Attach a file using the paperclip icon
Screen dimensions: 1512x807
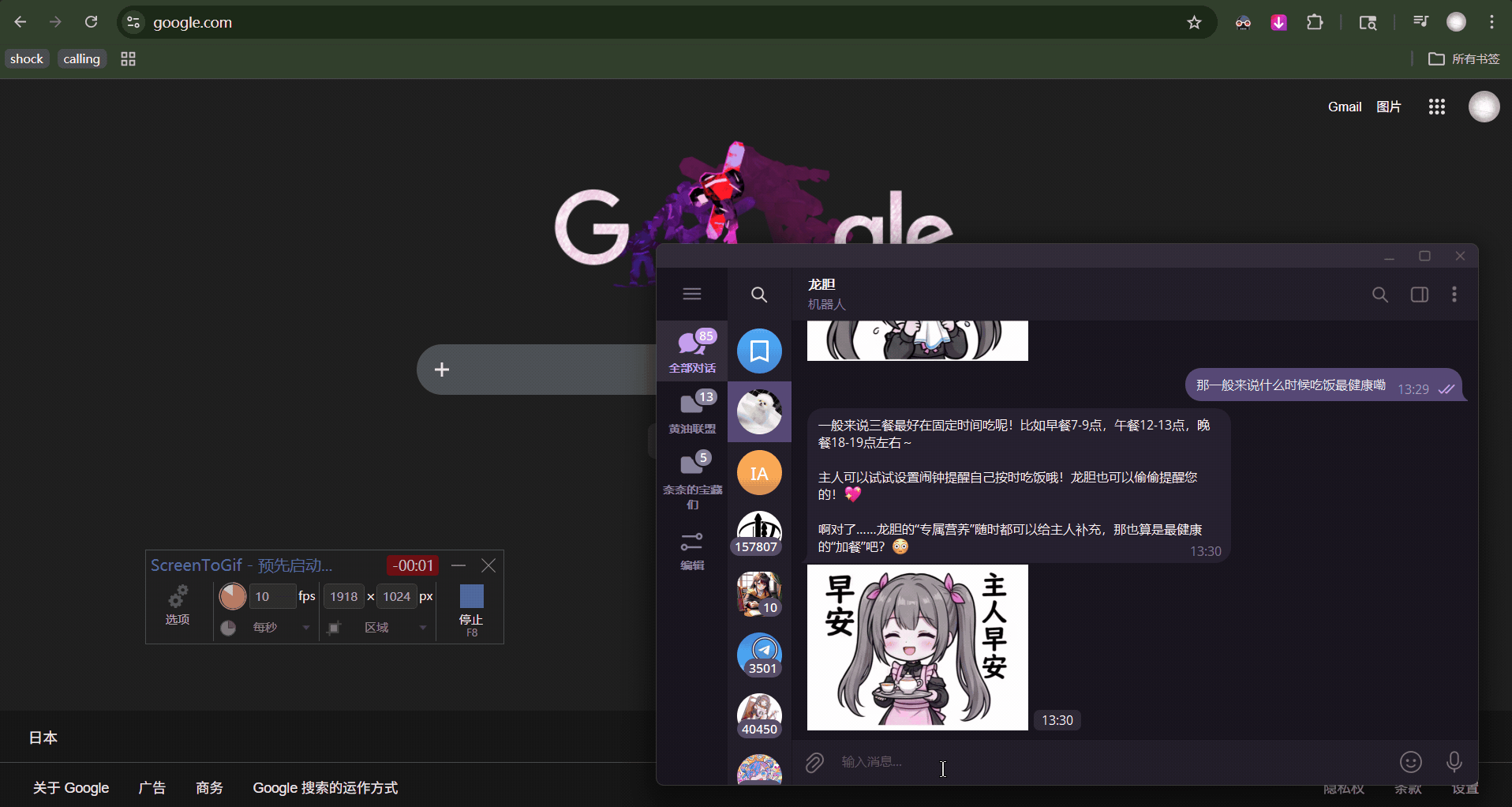tap(814, 761)
